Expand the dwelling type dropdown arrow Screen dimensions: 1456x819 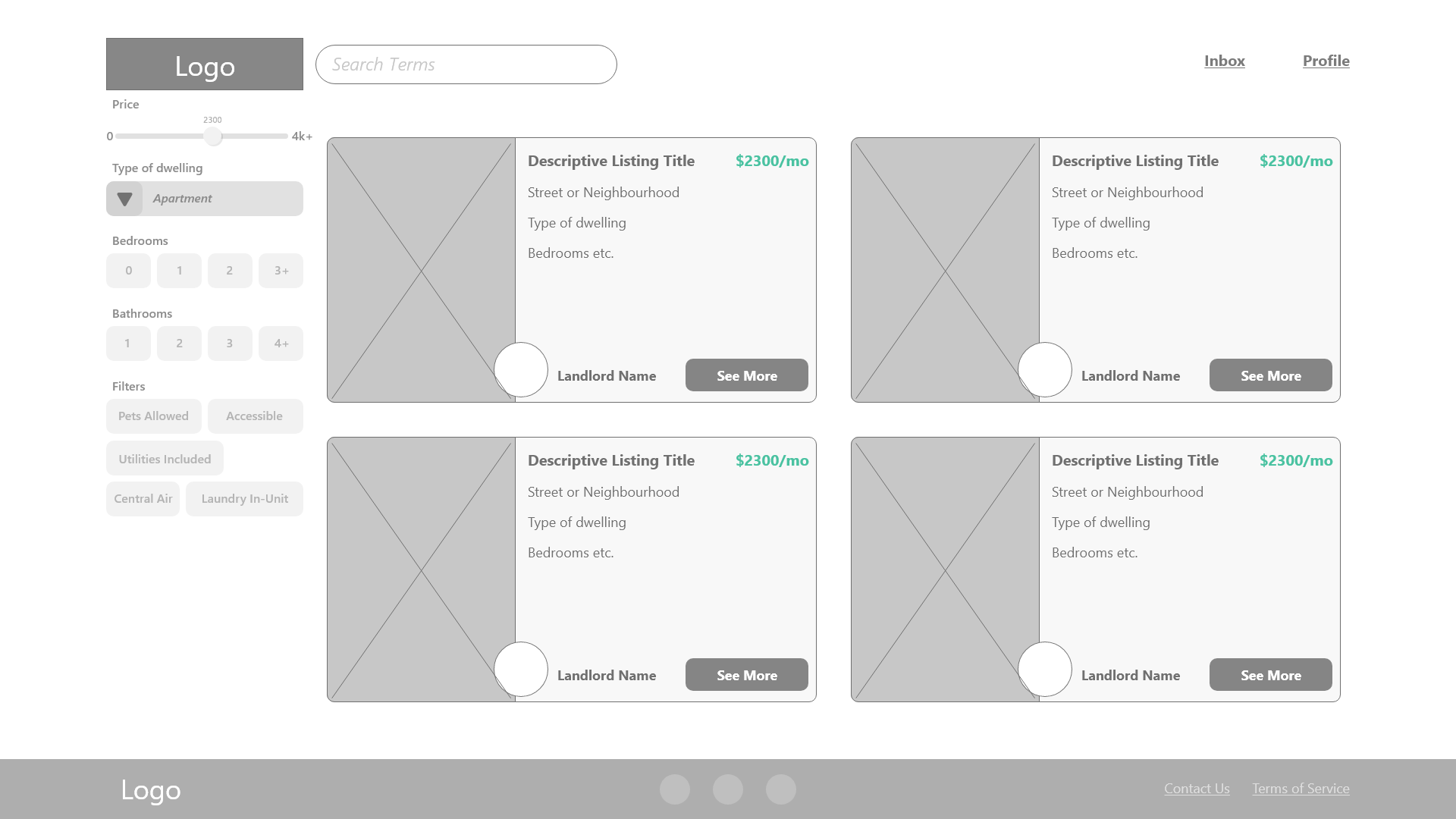(x=124, y=199)
